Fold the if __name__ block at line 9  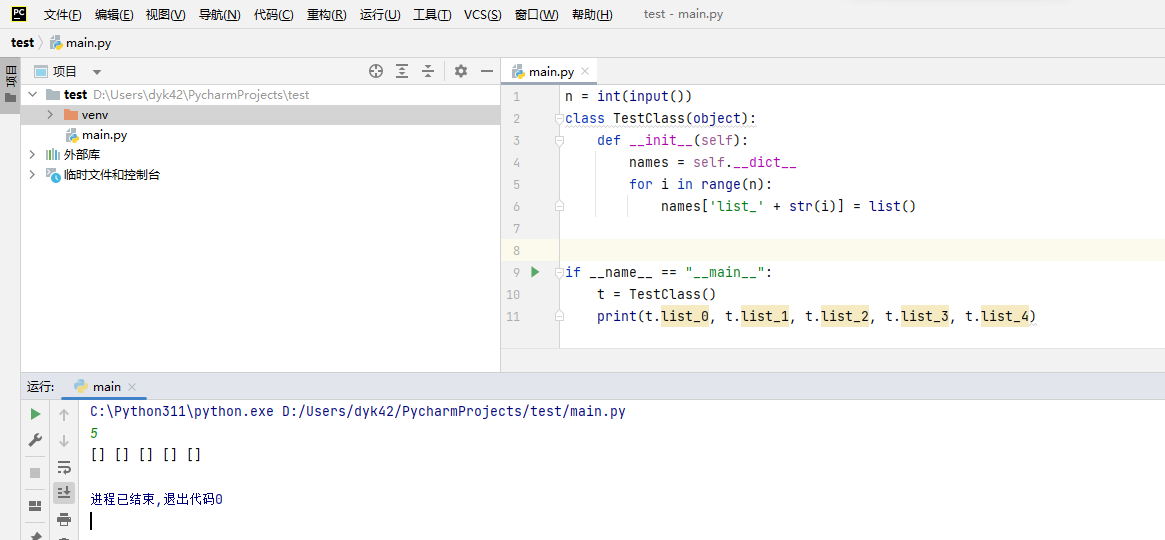click(559, 273)
